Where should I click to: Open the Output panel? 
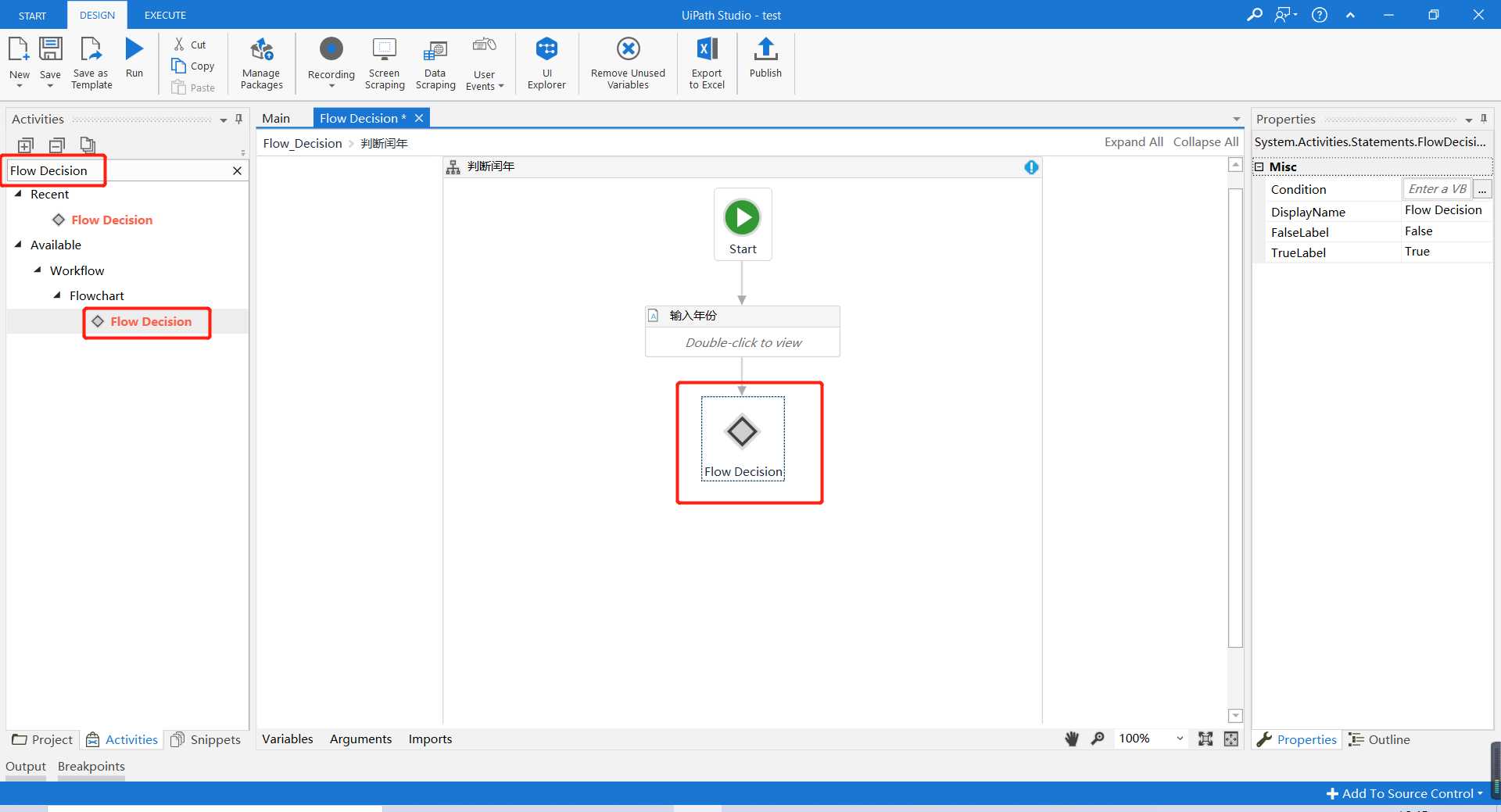(26, 766)
